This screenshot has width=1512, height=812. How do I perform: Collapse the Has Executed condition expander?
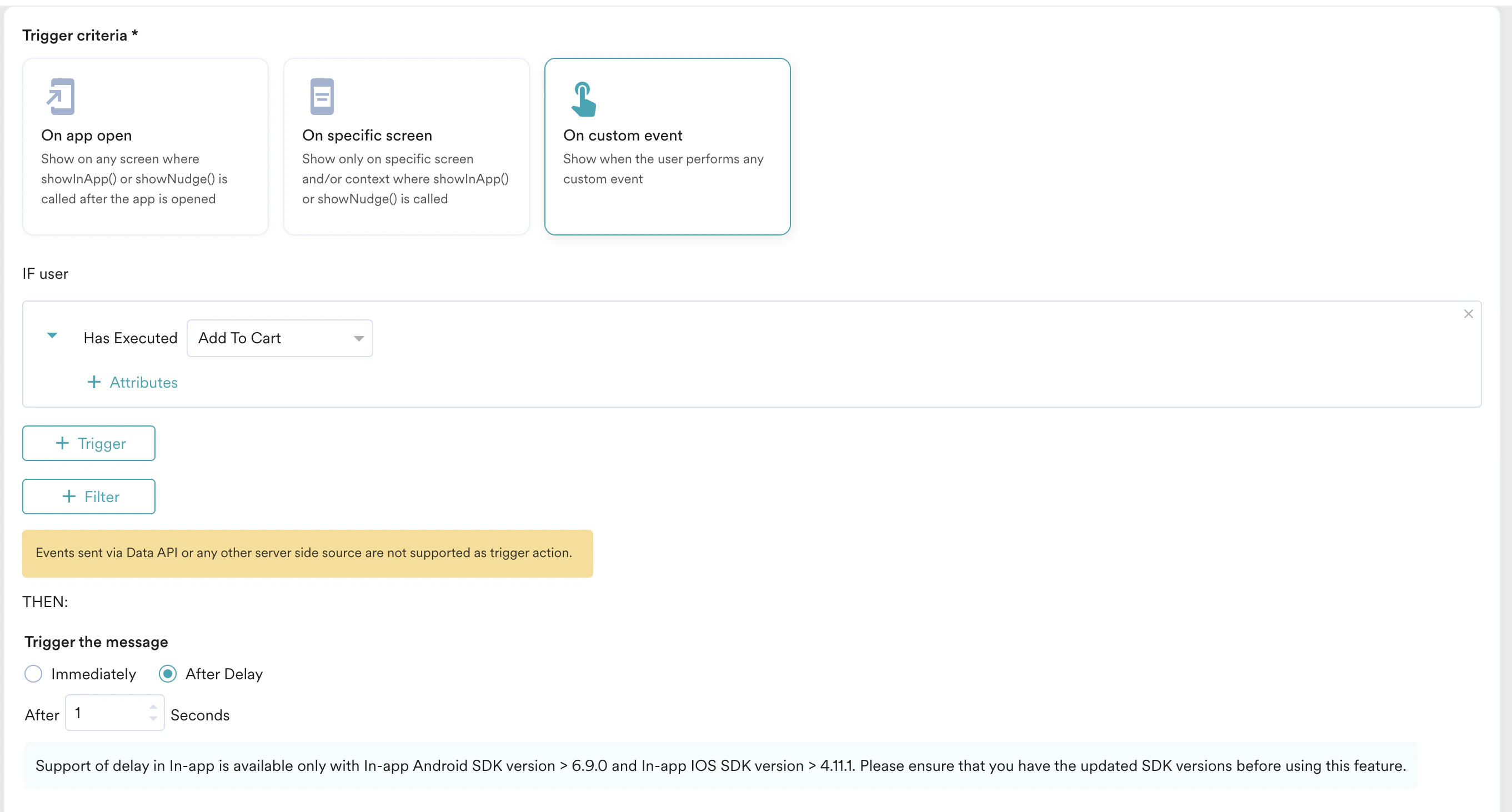pyautogui.click(x=52, y=336)
